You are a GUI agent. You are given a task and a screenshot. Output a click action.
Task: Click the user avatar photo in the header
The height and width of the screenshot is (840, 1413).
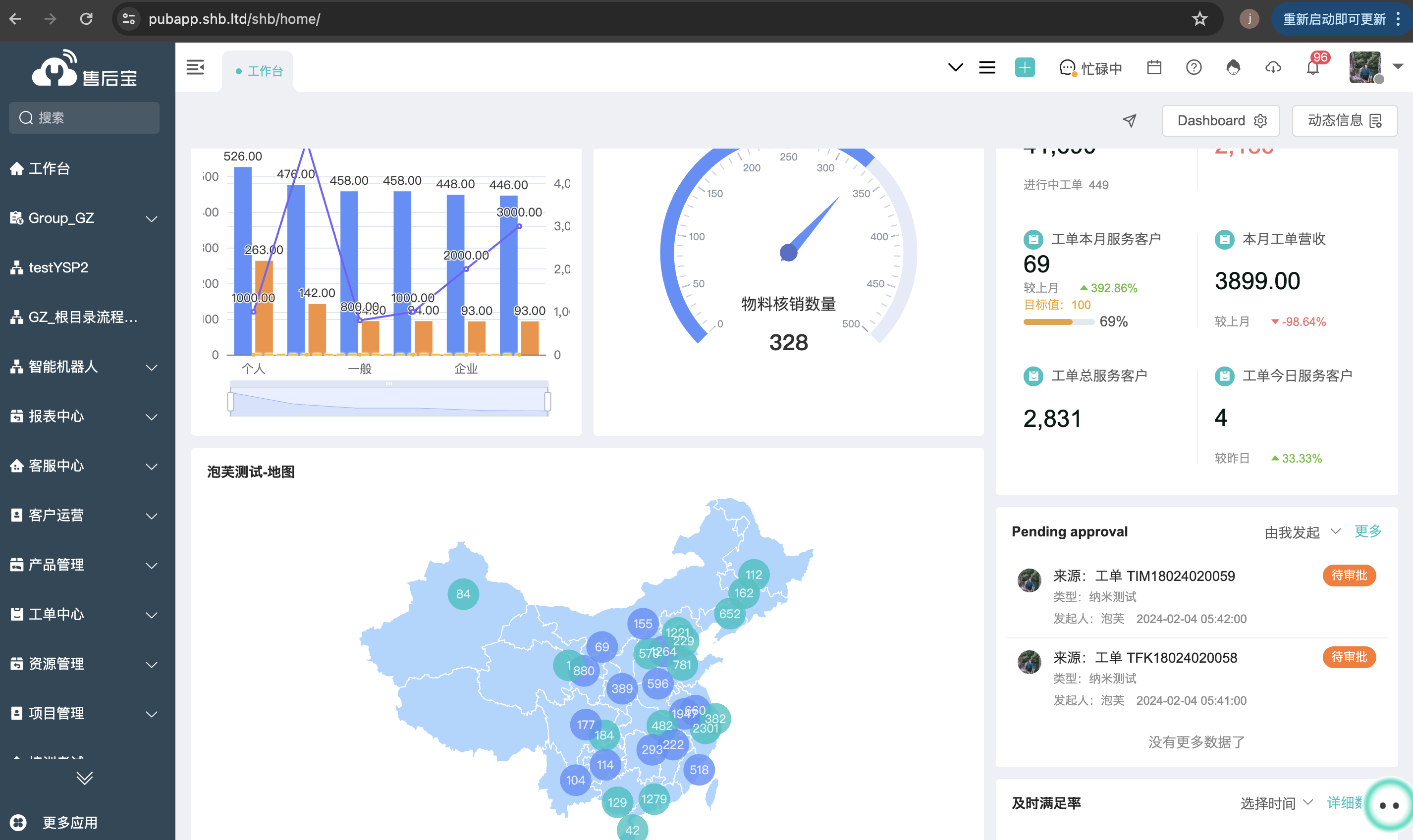[x=1365, y=67]
